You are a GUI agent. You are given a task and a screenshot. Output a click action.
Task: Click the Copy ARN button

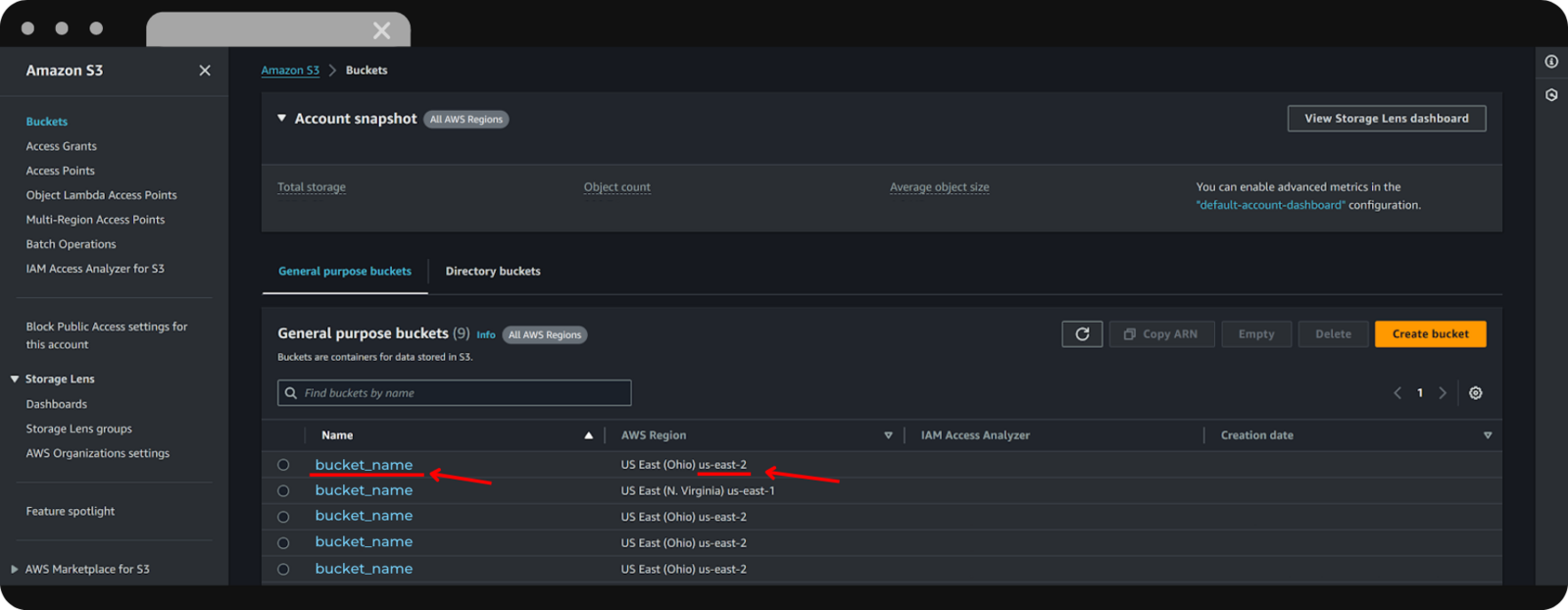point(1162,334)
